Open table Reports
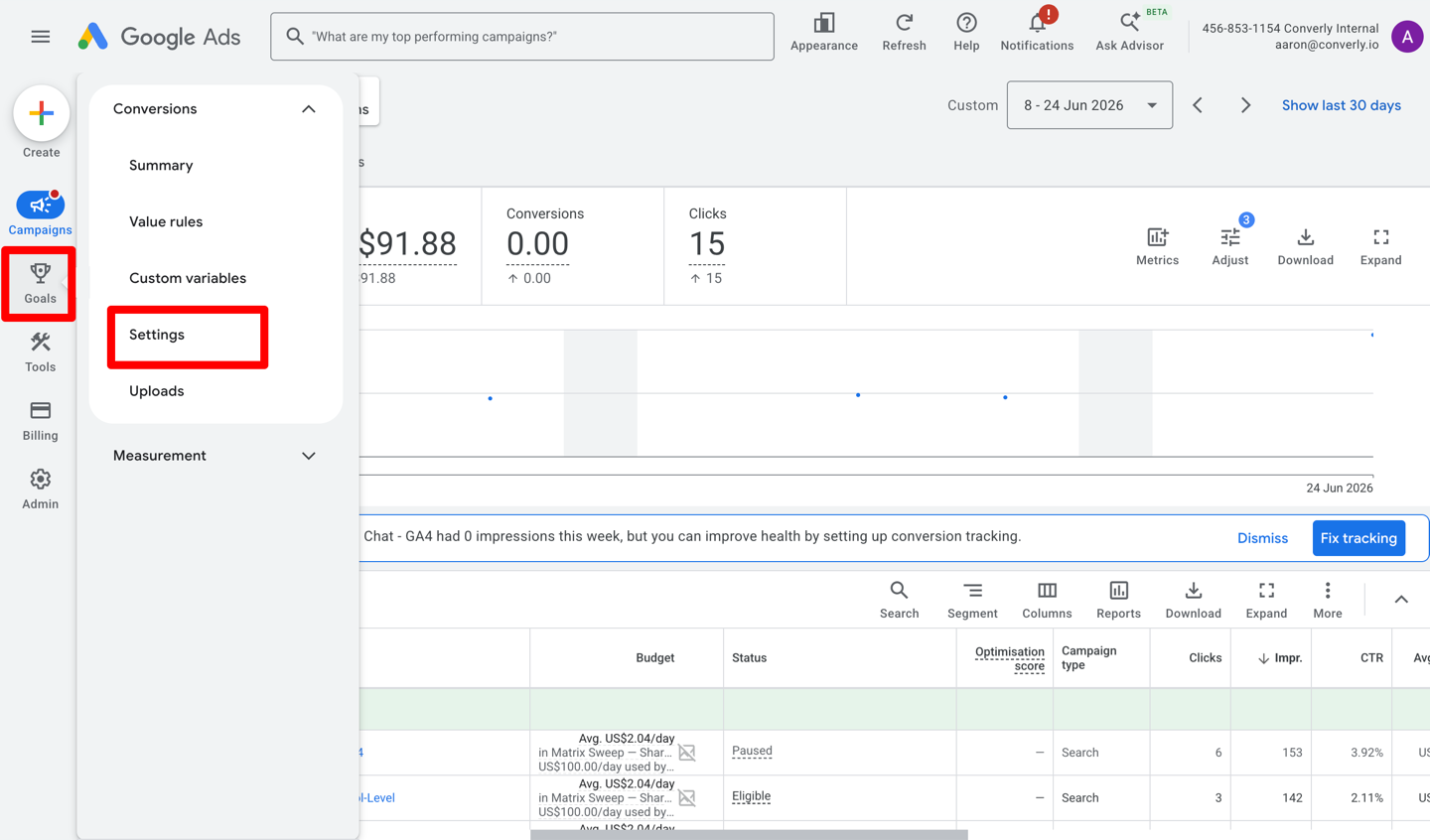1430x840 pixels. point(1118,600)
